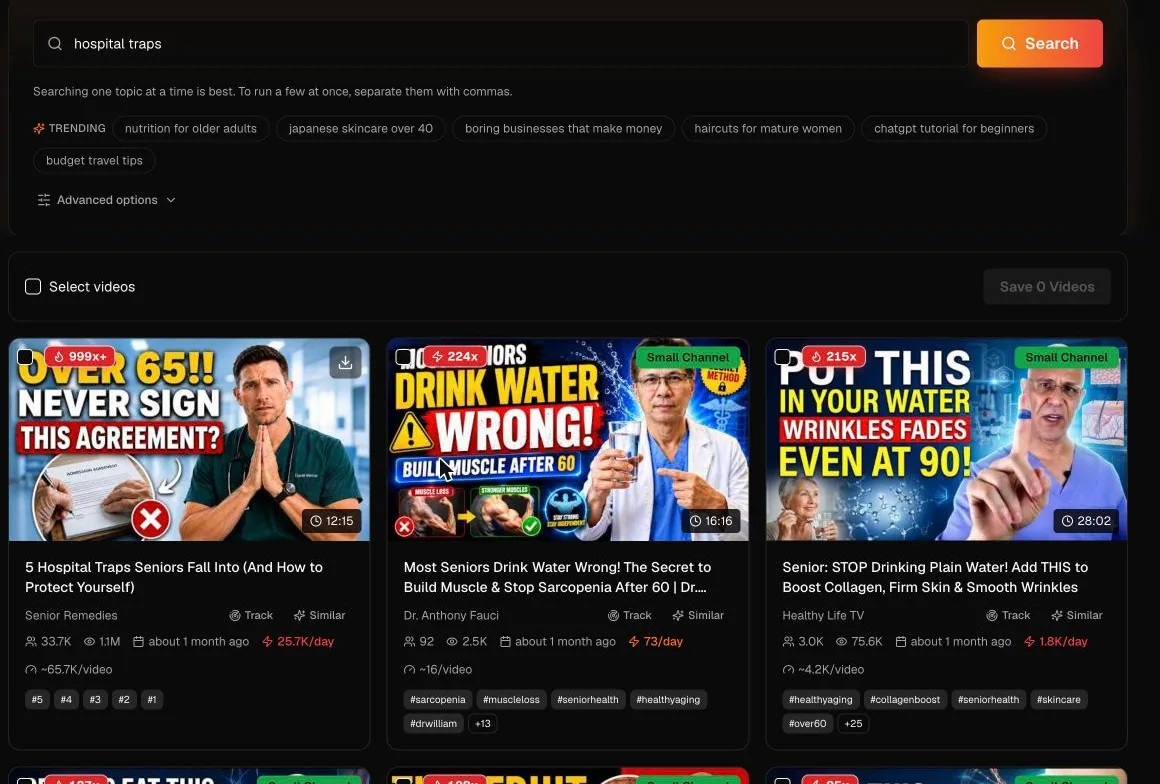Select trending chip 'boring businesses that make money'
Image resolution: width=1160 pixels, height=784 pixels.
(x=563, y=129)
